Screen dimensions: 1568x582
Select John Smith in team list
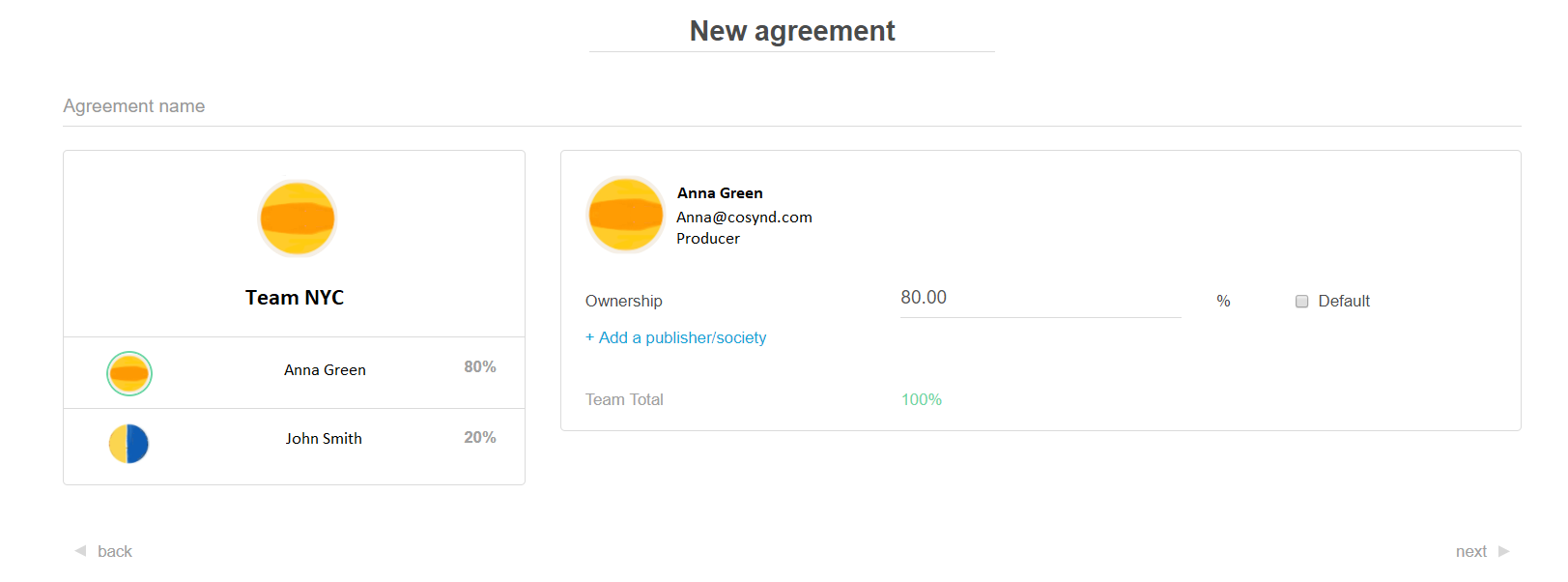click(324, 439)
